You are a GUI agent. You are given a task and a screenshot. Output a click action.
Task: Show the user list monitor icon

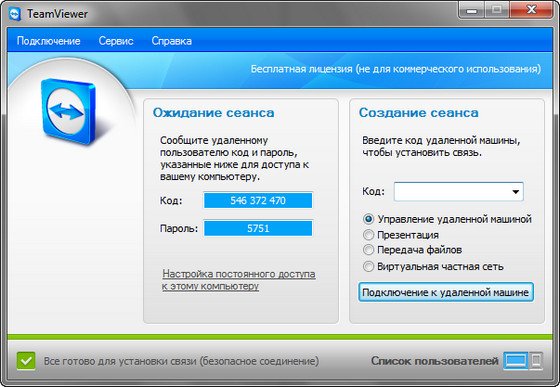[516, 361]
